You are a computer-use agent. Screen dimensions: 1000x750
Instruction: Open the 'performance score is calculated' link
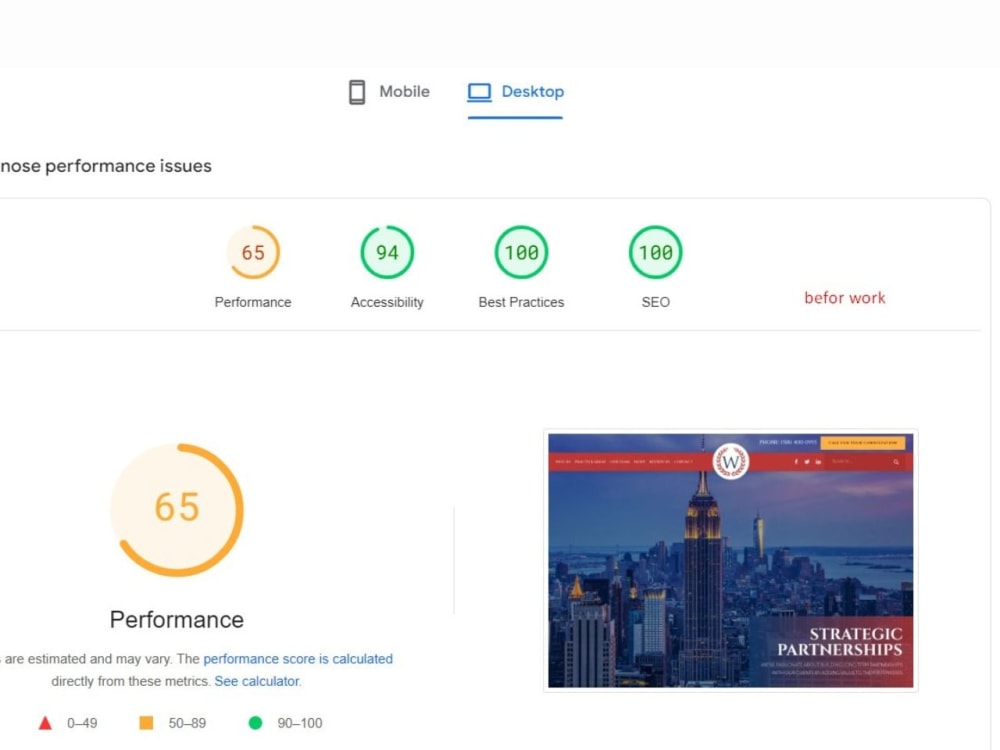(298, 659)
